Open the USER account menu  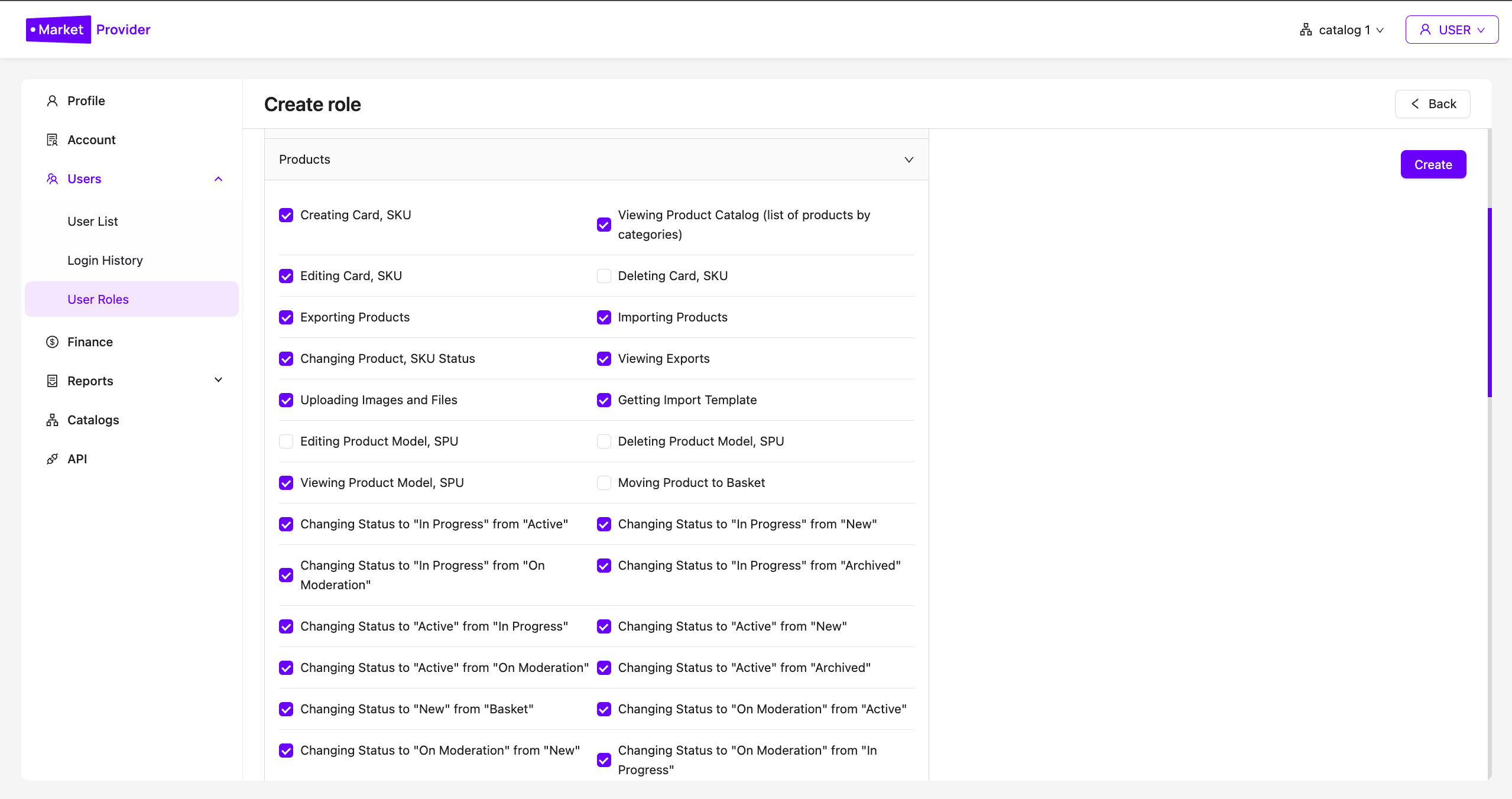pos(1451,30)
